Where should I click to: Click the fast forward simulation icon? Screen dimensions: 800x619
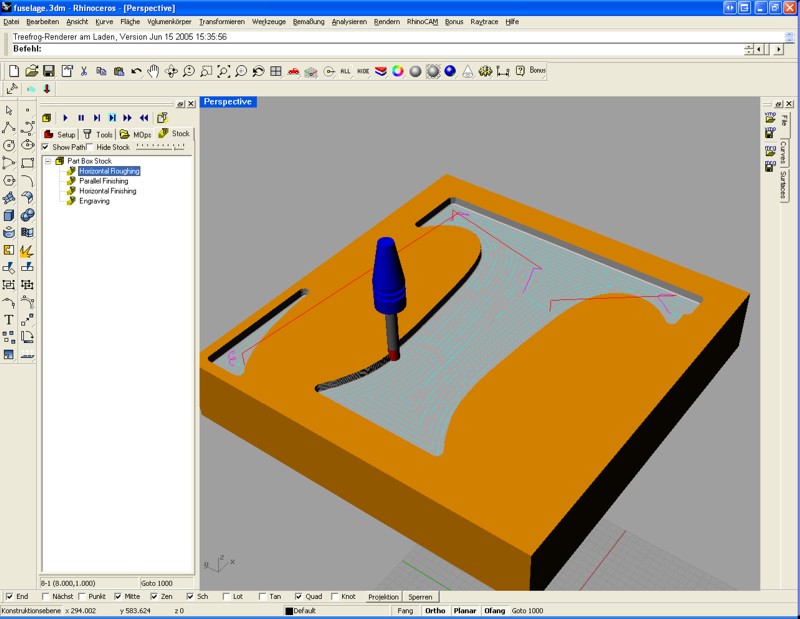[x=128, y=118]
